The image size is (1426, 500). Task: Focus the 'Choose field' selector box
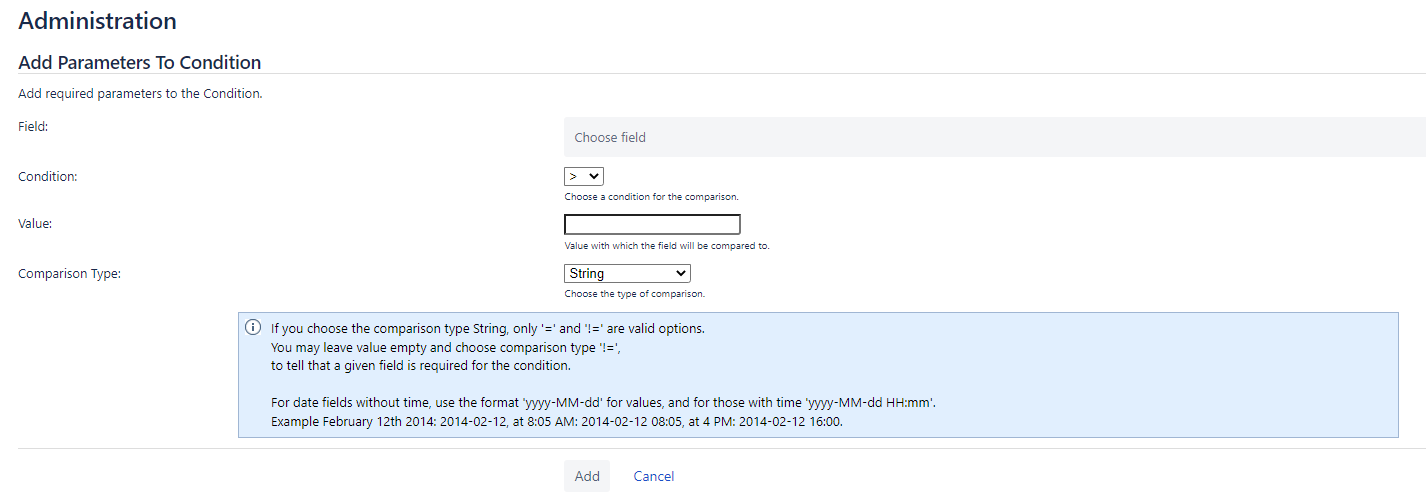coord(995,137)
